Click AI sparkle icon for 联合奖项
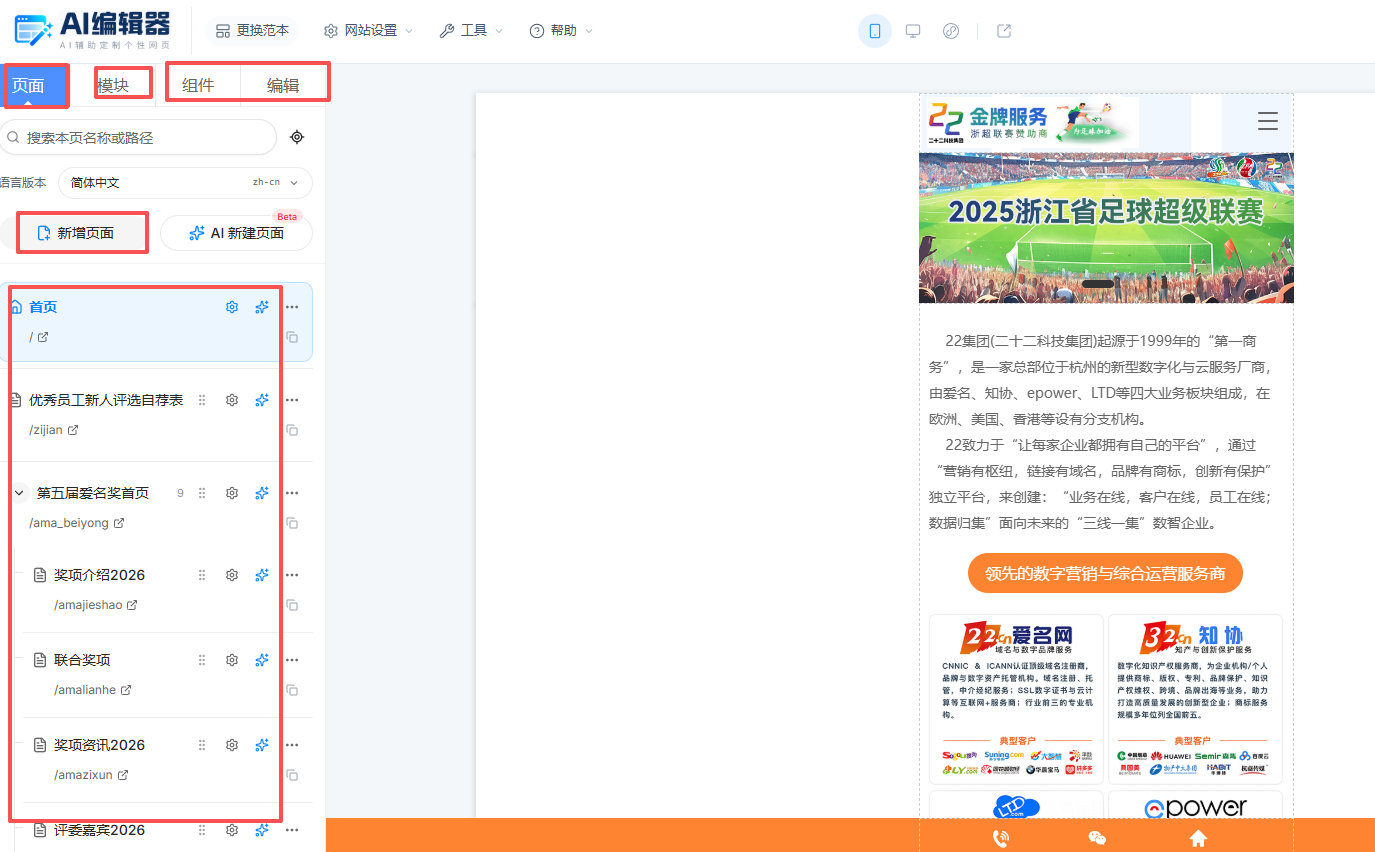The width and height of the screenshot is (1375, 852). pos(262,660)
